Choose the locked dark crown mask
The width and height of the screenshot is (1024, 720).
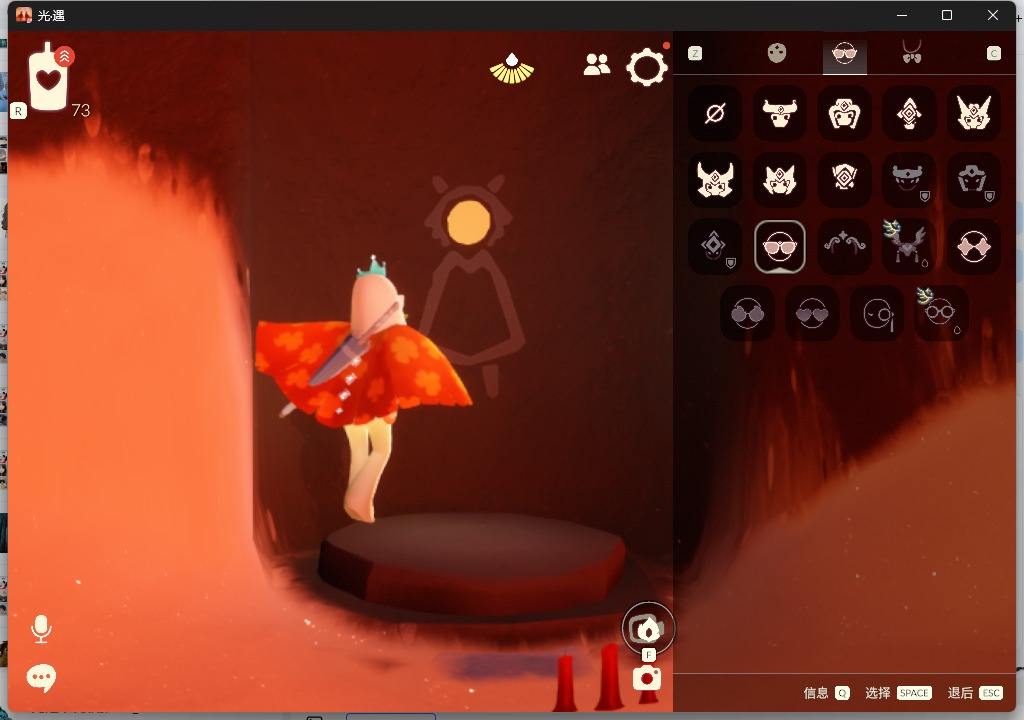908,180
